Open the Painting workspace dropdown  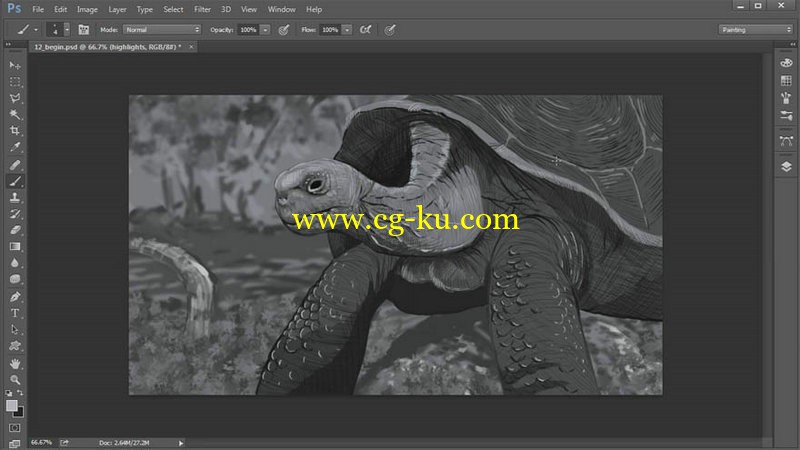(756, 30)
